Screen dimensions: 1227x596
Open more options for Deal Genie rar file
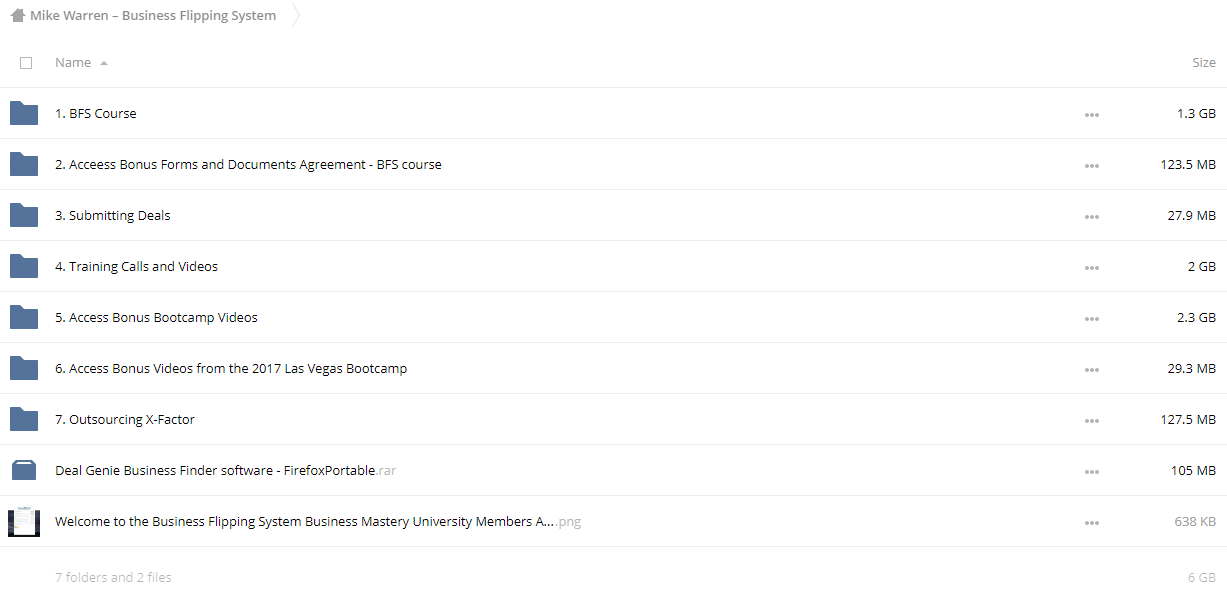tap(1091, 471)
